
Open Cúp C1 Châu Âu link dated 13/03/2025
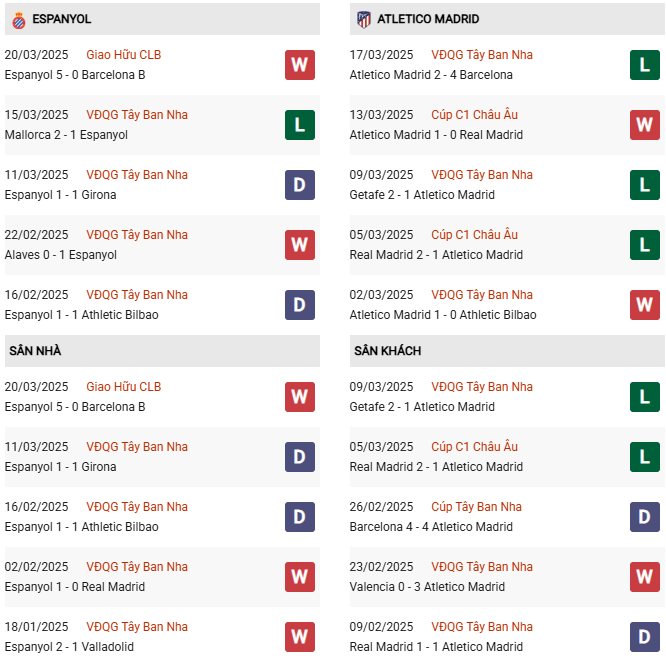pyautogui.click(x=474, y=115)
